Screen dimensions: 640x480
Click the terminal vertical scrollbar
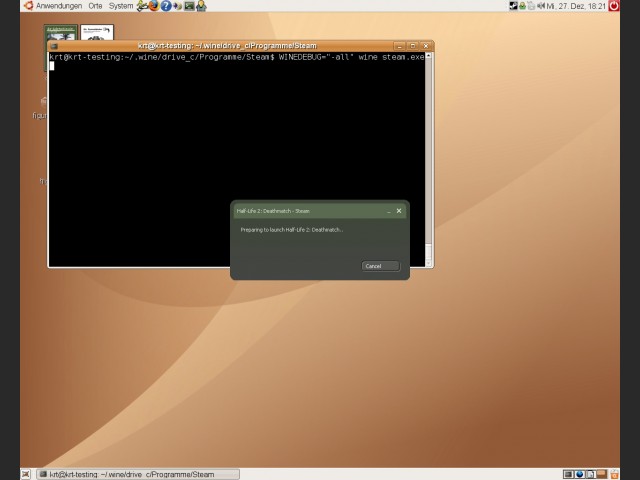[429, 160]
